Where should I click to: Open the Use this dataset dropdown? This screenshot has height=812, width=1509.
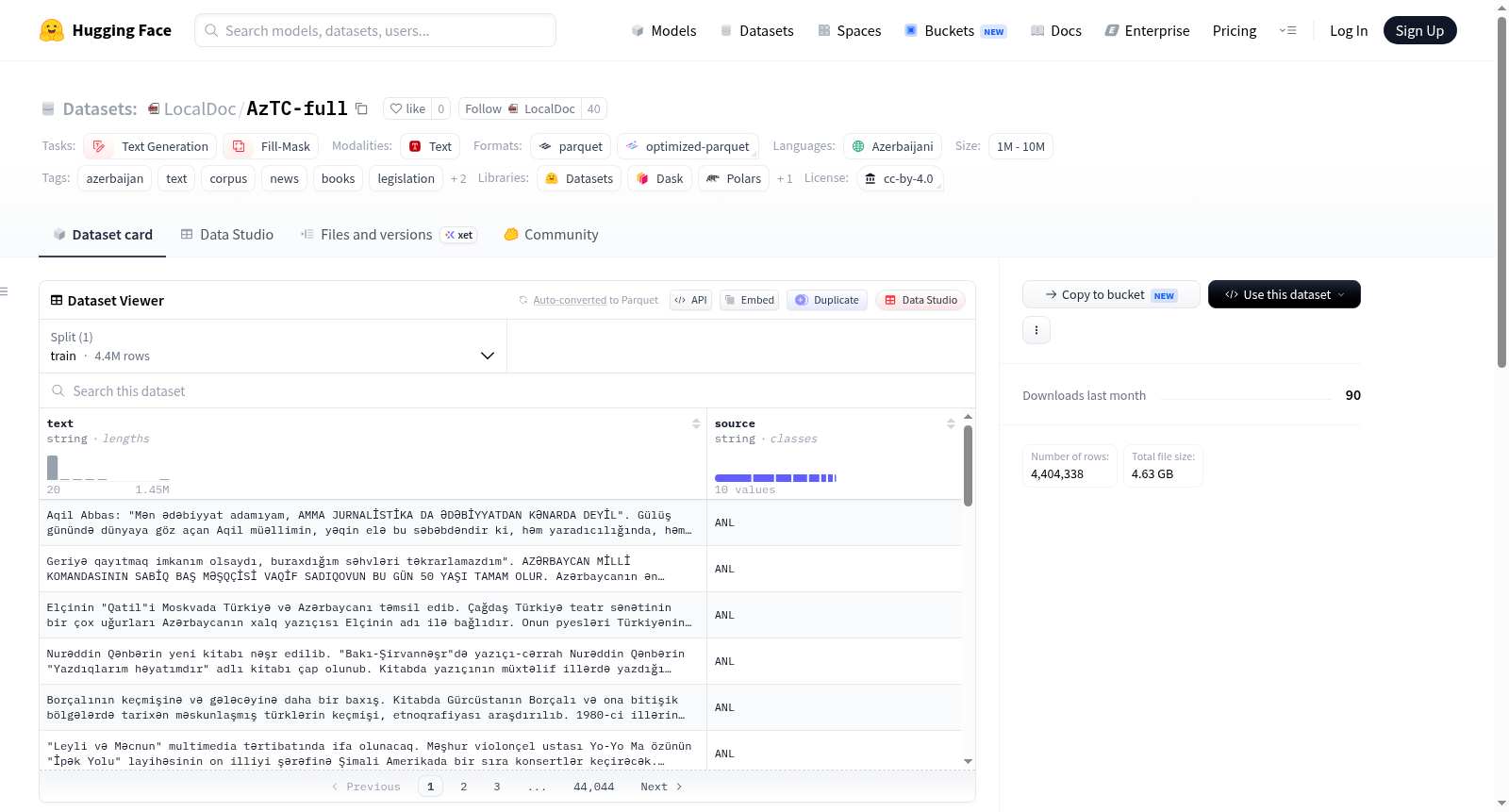click(1284, 294)
